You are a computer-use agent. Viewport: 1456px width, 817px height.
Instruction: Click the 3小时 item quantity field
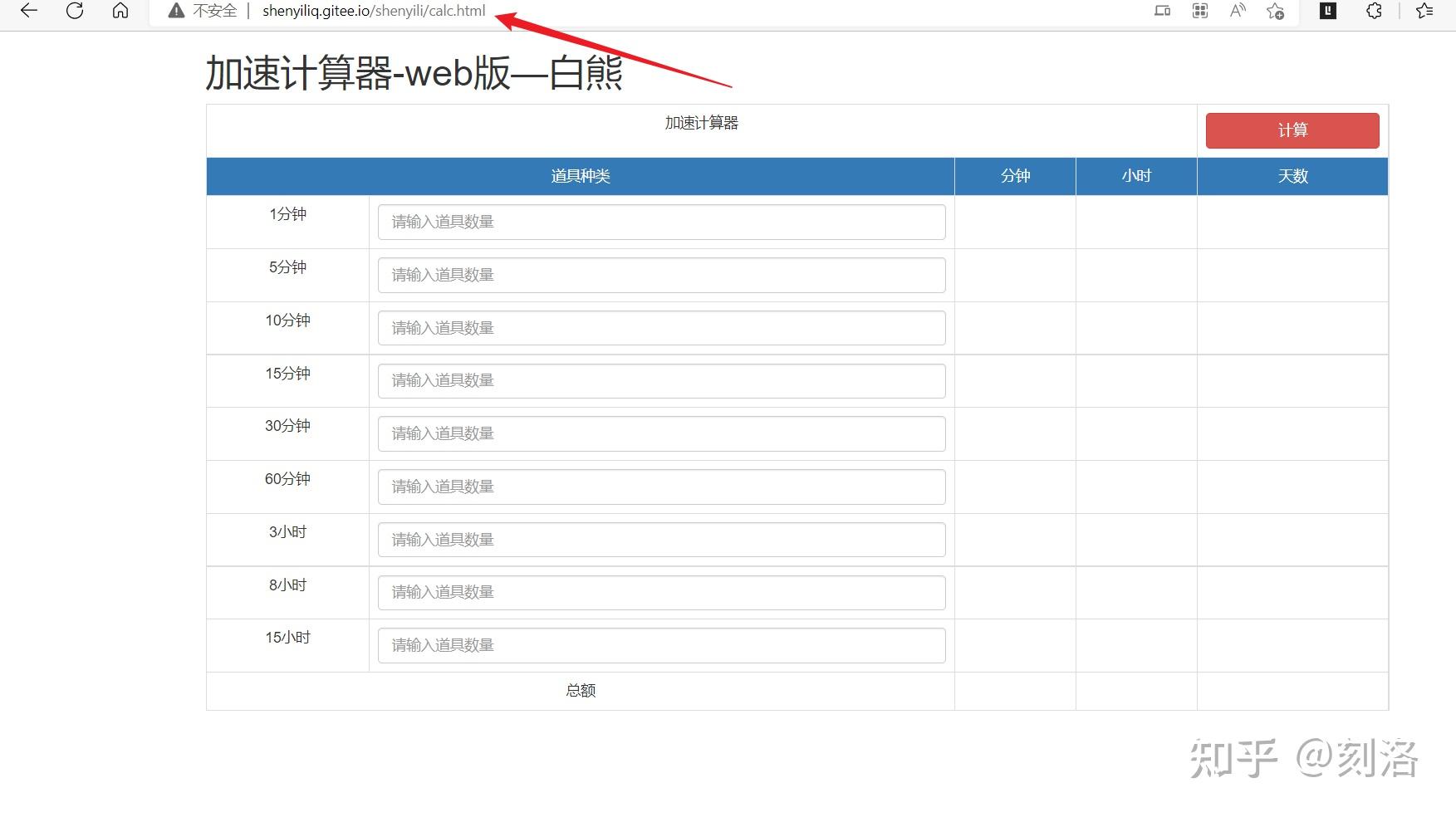tap(661, 540)
